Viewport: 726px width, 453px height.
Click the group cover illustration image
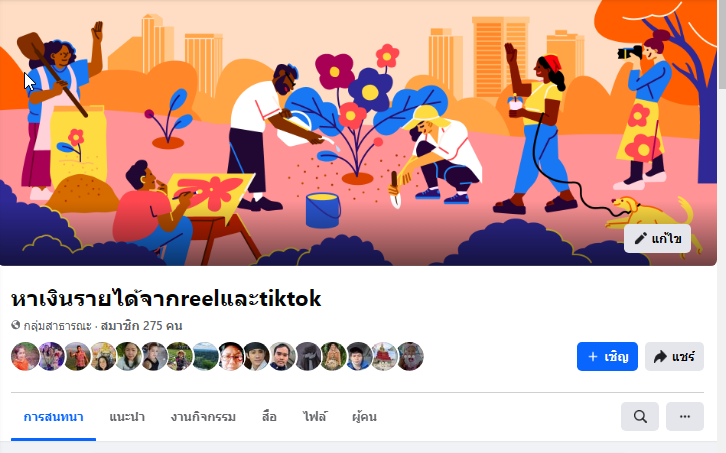click(358, 133)
